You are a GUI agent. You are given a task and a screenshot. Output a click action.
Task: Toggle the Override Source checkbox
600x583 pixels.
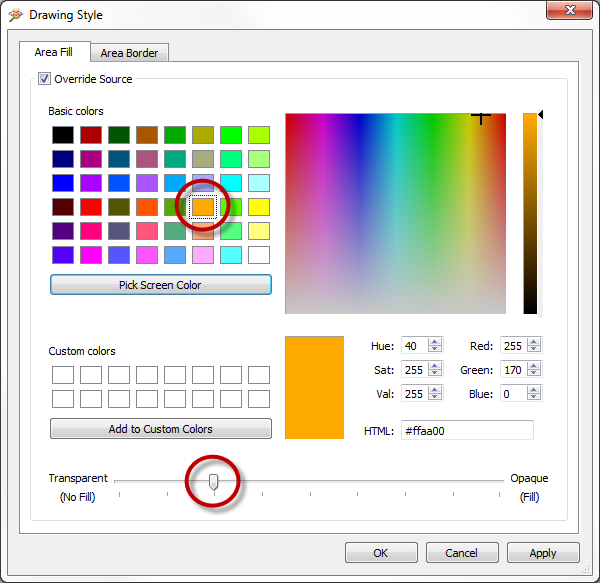point(44,79)
